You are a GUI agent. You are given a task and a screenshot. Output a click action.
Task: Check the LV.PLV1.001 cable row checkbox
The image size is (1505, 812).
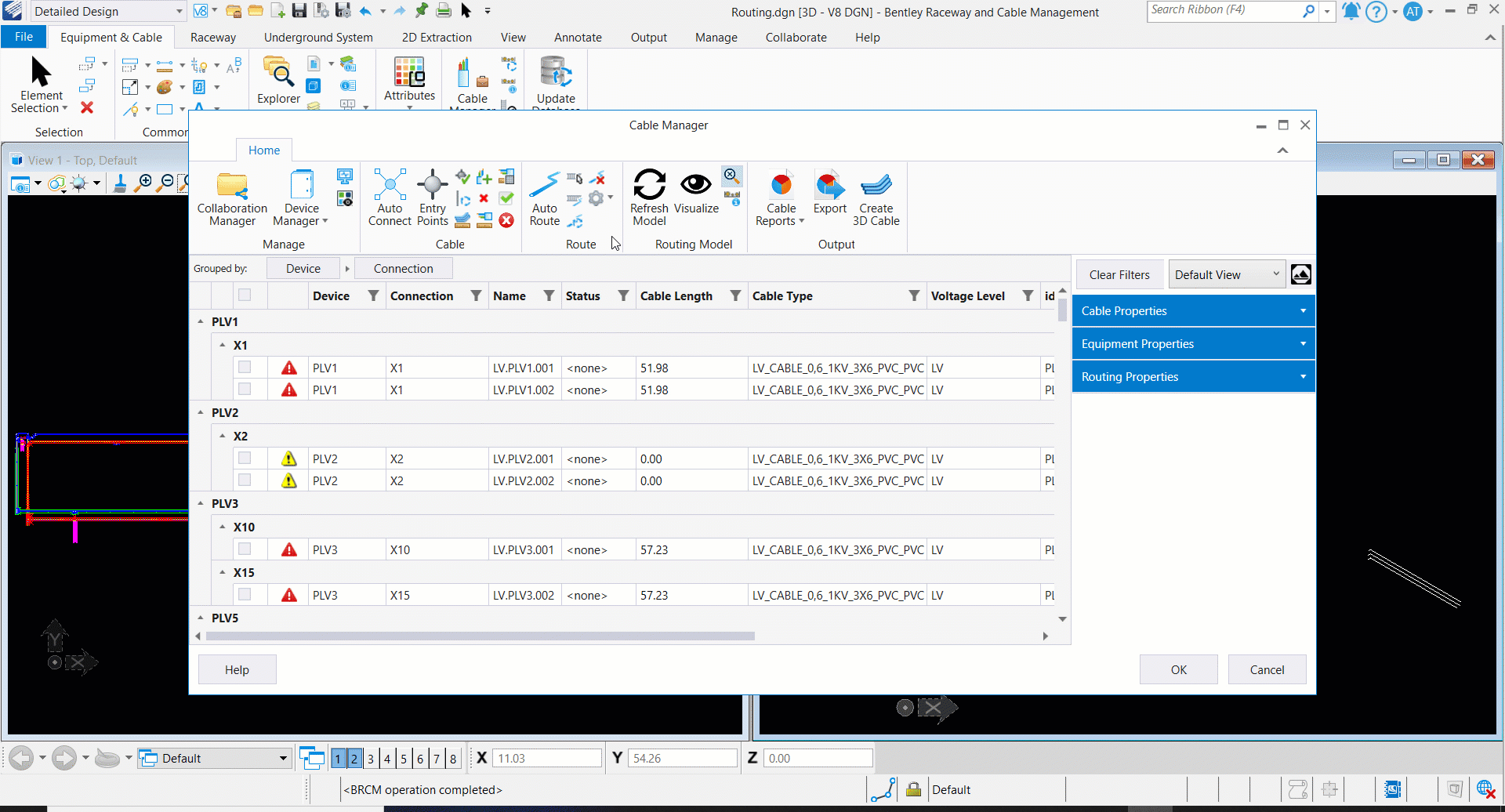245,367
